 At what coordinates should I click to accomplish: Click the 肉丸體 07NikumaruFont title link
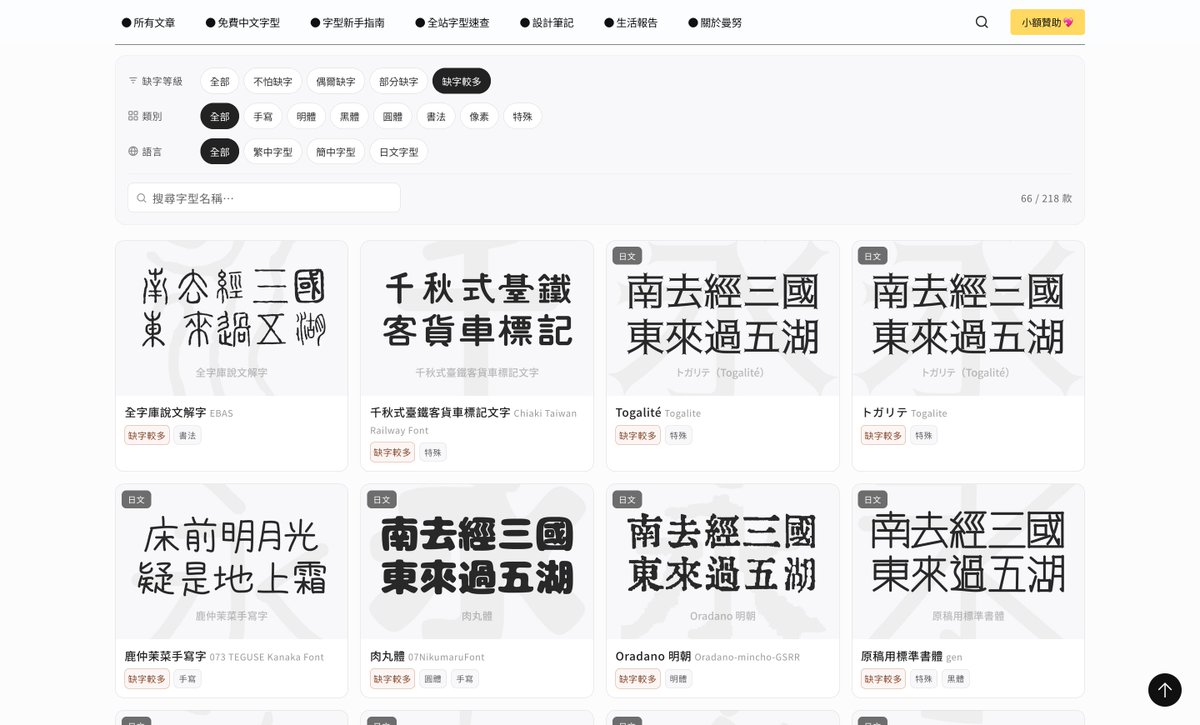coord(427,656)
